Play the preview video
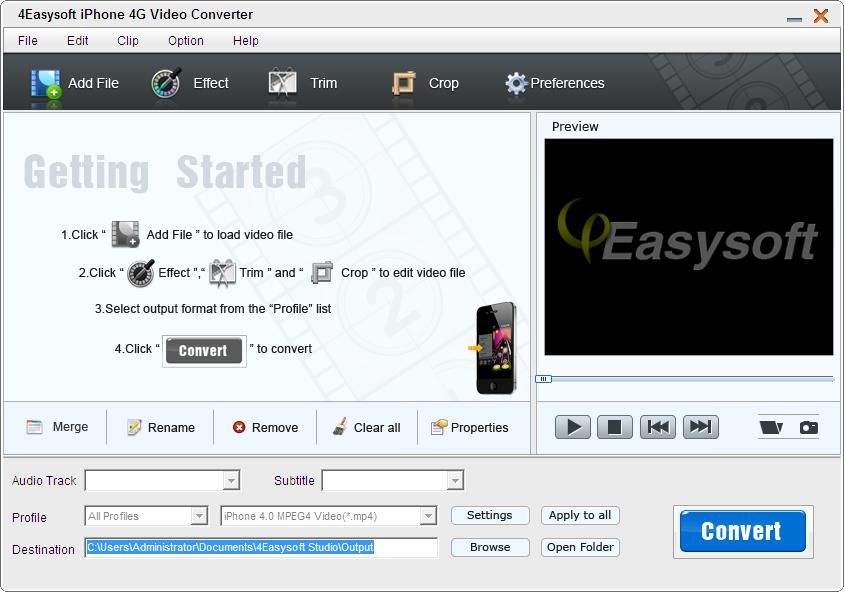 pos(573,427)
